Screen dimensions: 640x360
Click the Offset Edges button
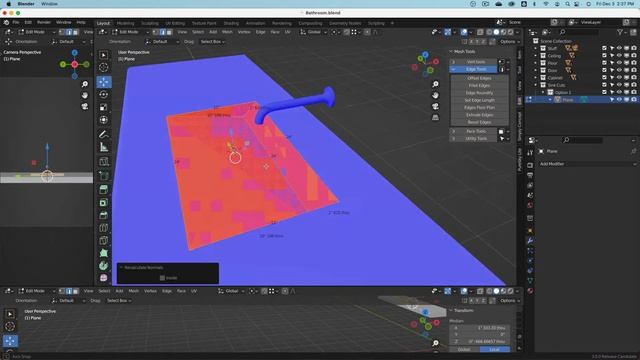point(479,78)
